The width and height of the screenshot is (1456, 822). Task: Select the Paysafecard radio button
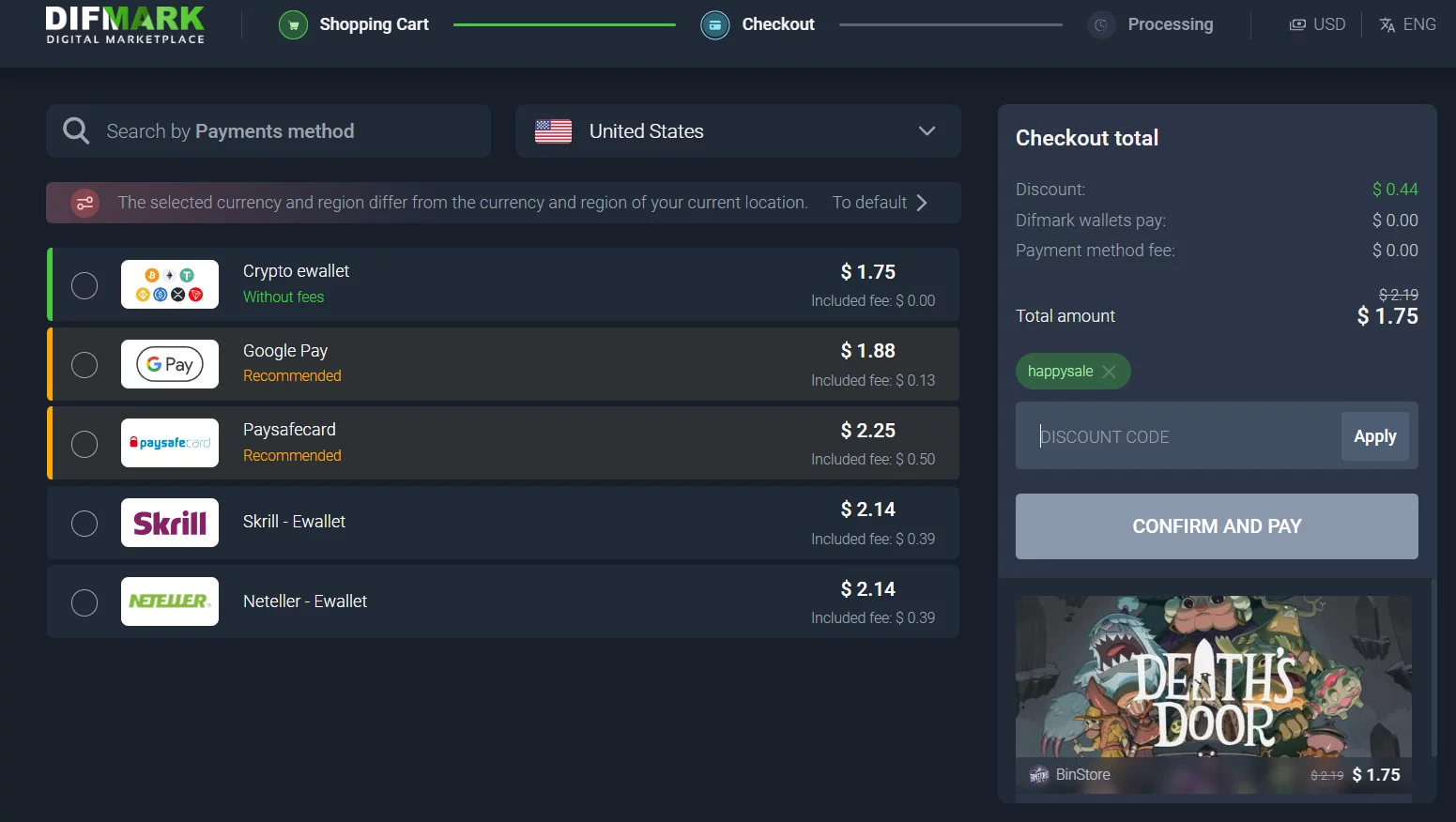84,444
